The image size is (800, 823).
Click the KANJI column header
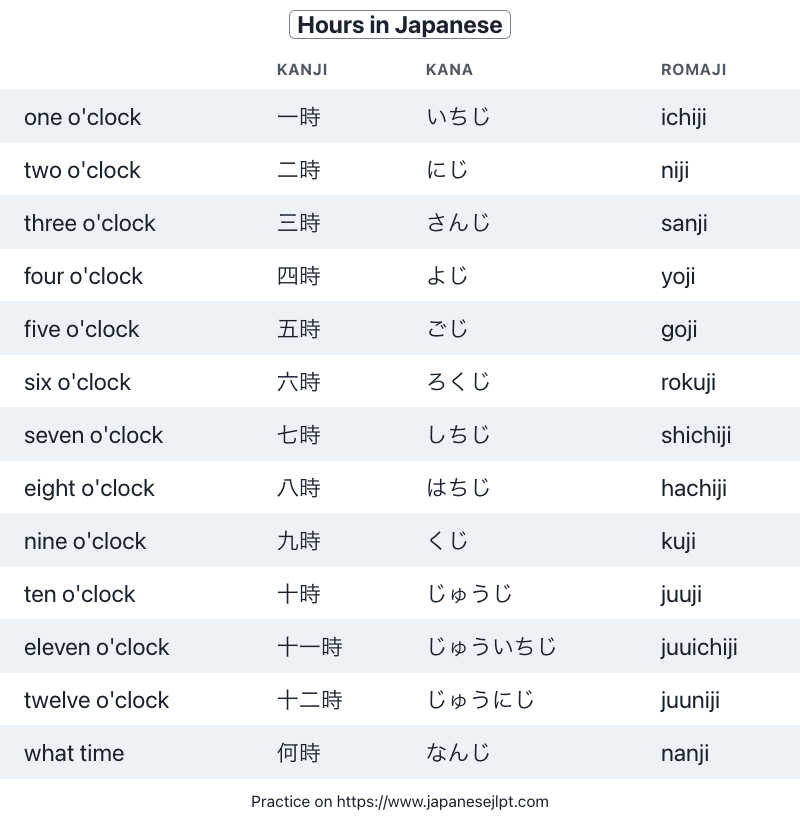[302, 70]
